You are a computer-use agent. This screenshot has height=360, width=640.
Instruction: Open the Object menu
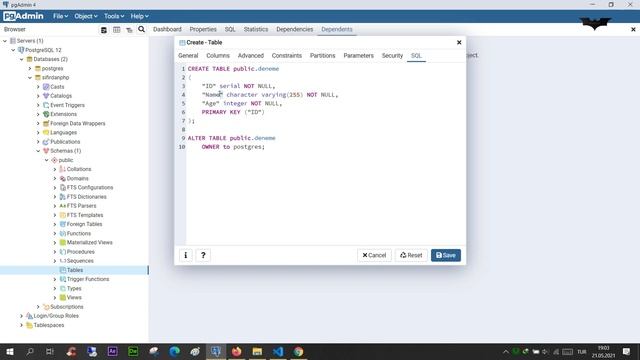(x=86, y=16)
